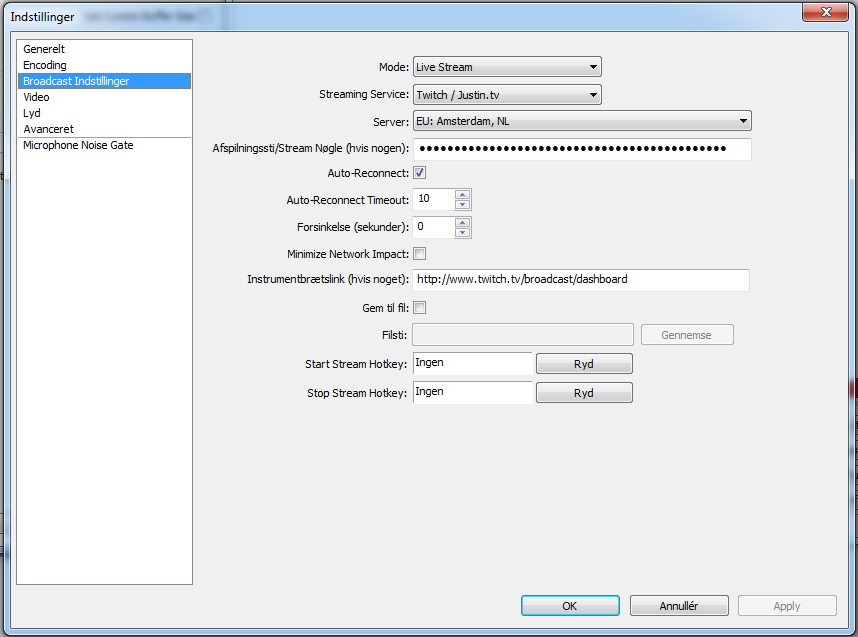Open the Server dropdown list
Image resolution: width=858 pixels, height=637 pixels.
coord(582,121)
